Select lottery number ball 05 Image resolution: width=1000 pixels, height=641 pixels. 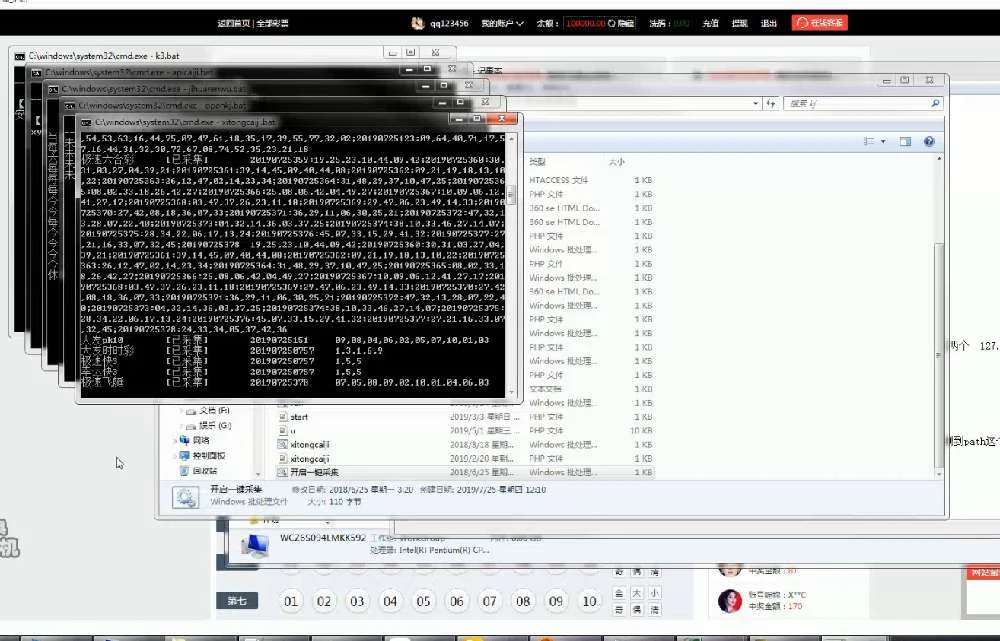pos(424,603)
